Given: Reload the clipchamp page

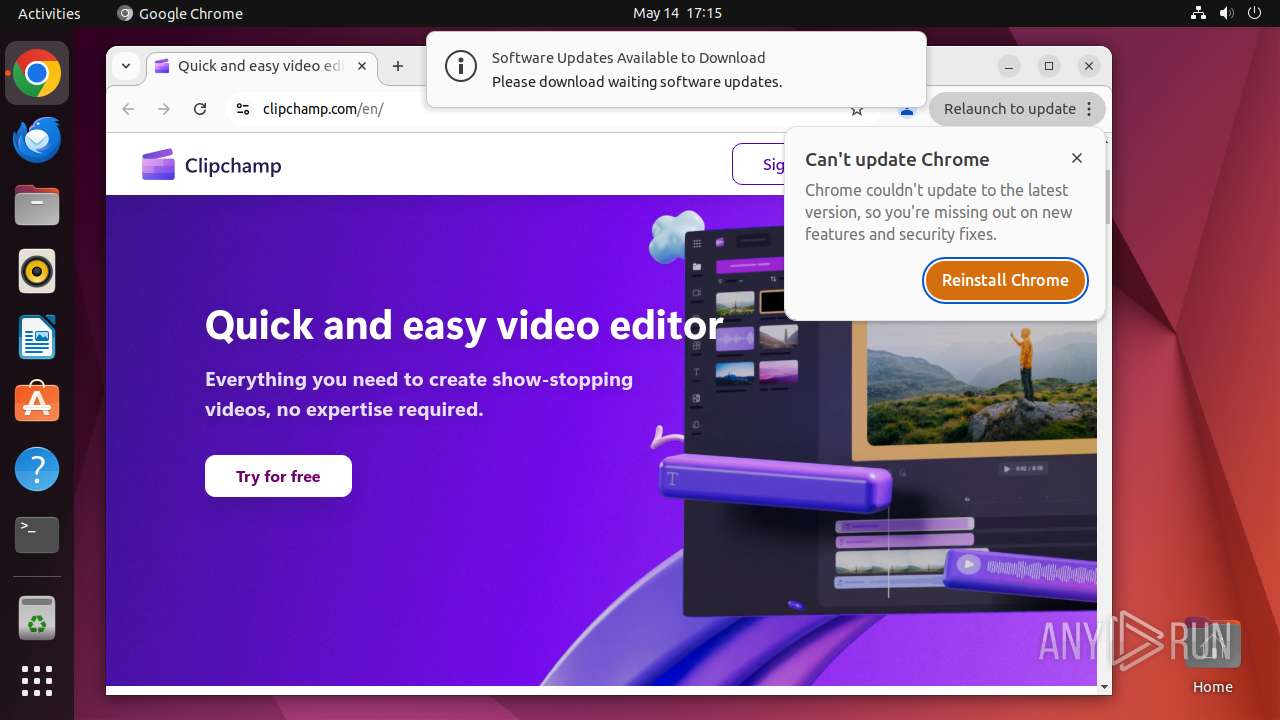Looking at the screenshot, I should click(x=200, y=109).
